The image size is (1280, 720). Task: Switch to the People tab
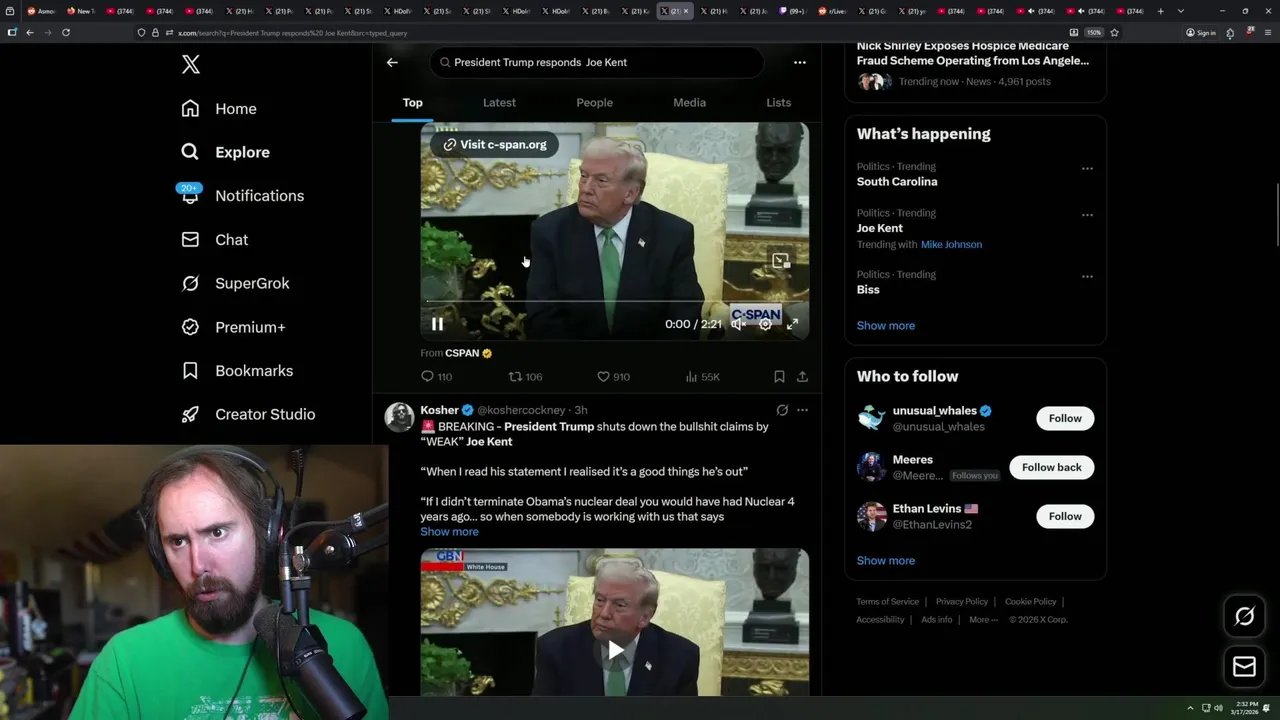594,103
